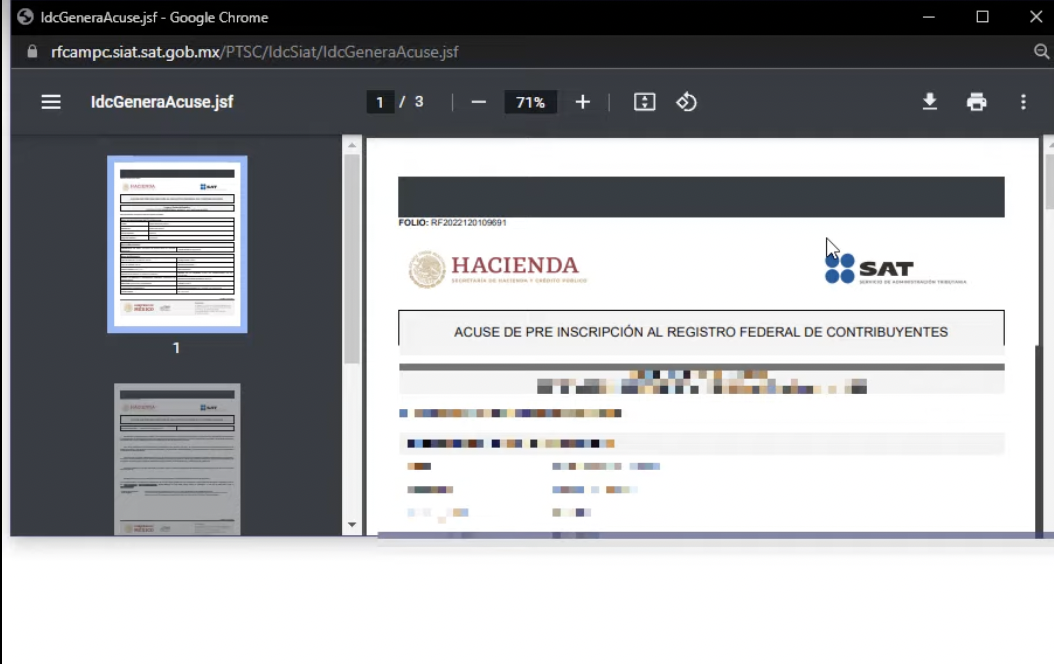Close the Chrome window
1054x664 pixels.
pos(1036,17)
